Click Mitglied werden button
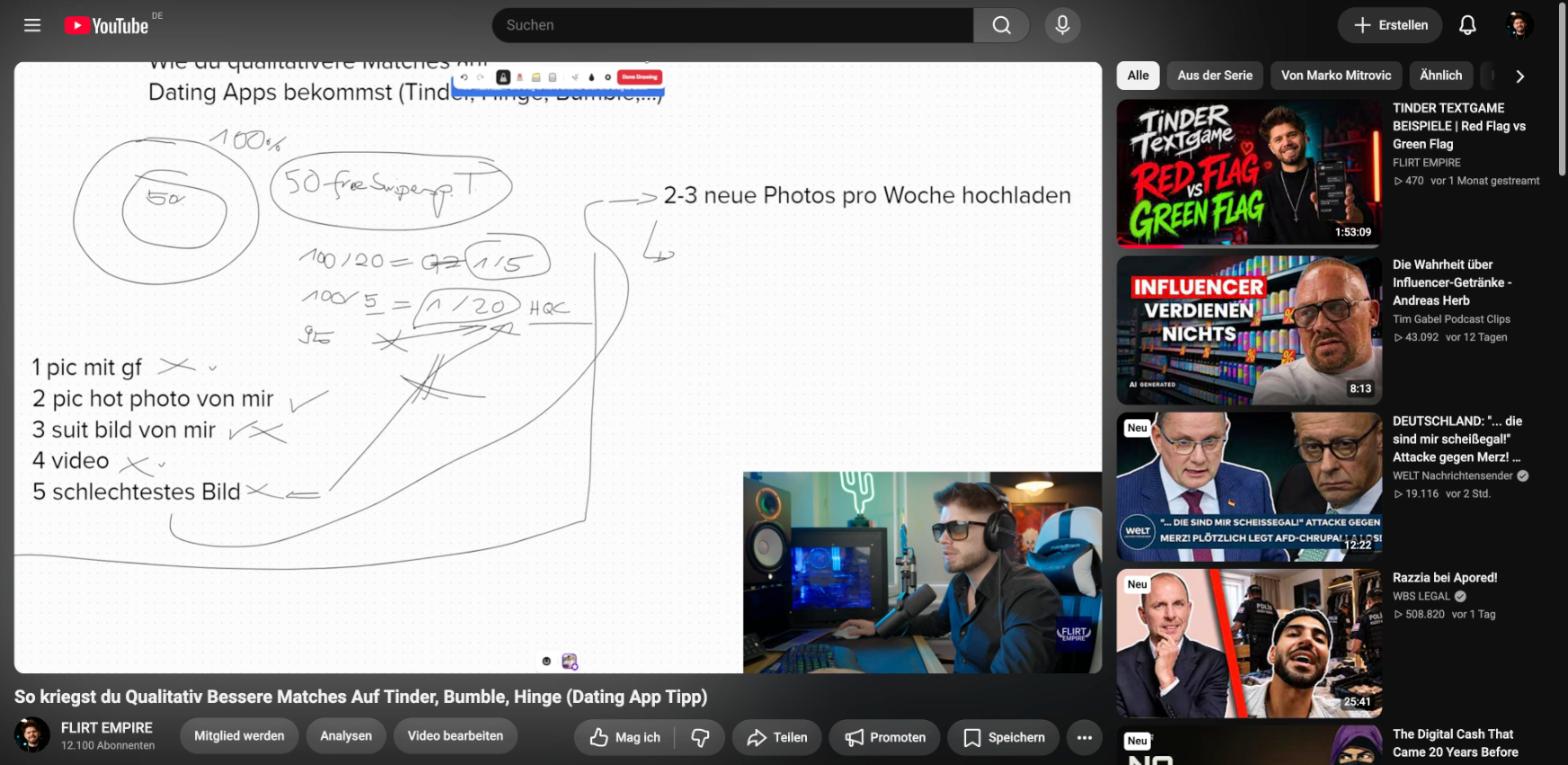Viewport: 1568px width, 765px height. [239, 735]
